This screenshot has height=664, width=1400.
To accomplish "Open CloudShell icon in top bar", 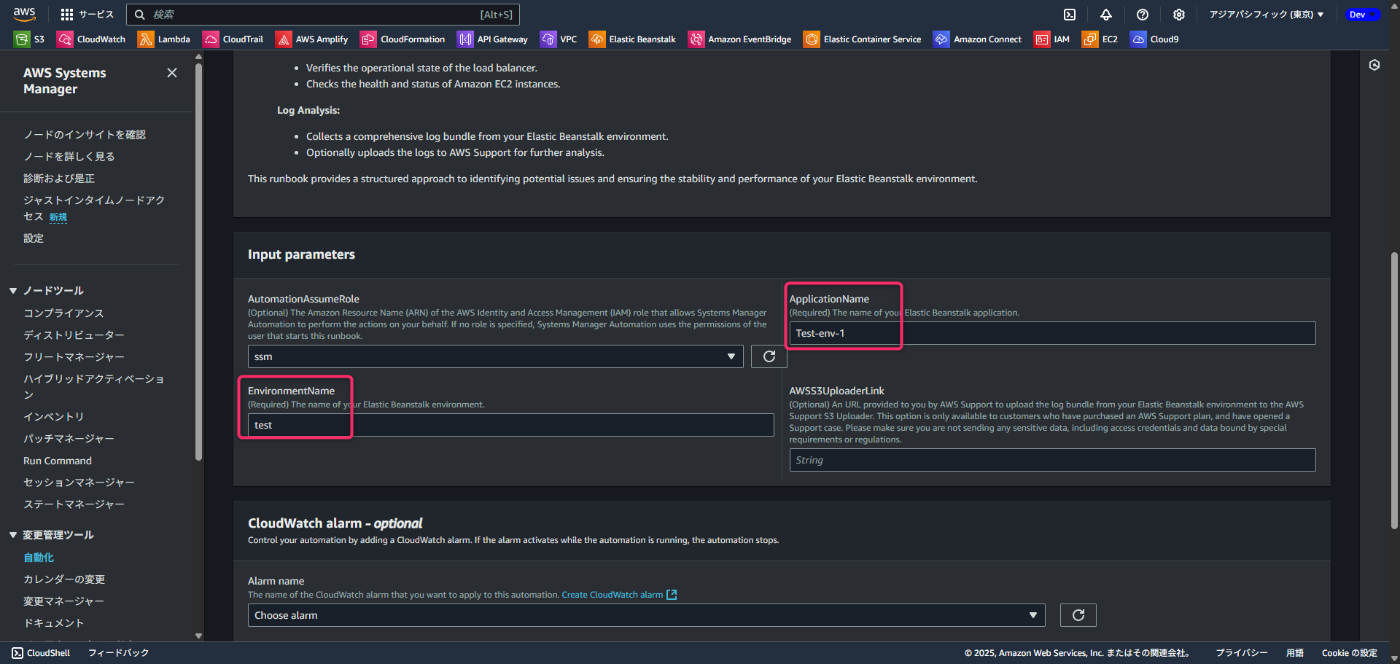I will (1069, 15).
